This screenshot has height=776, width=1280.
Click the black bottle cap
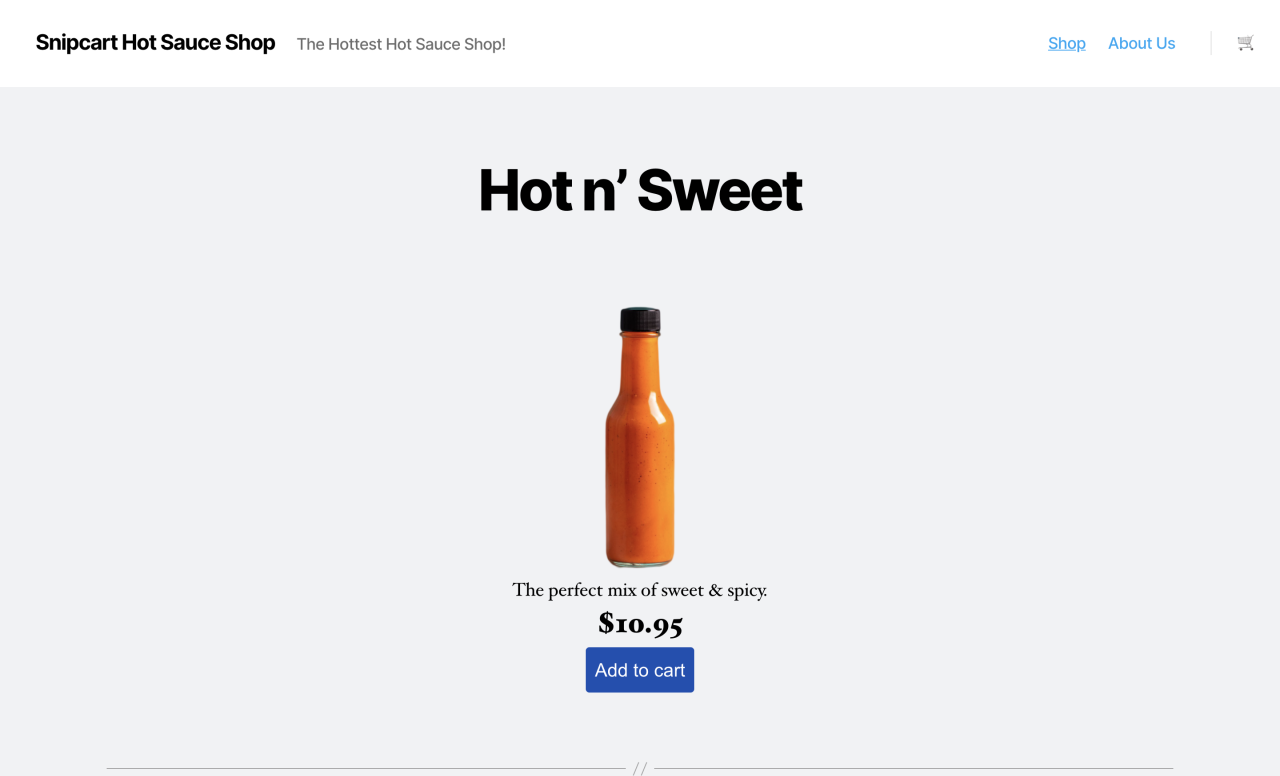[640, 320]
